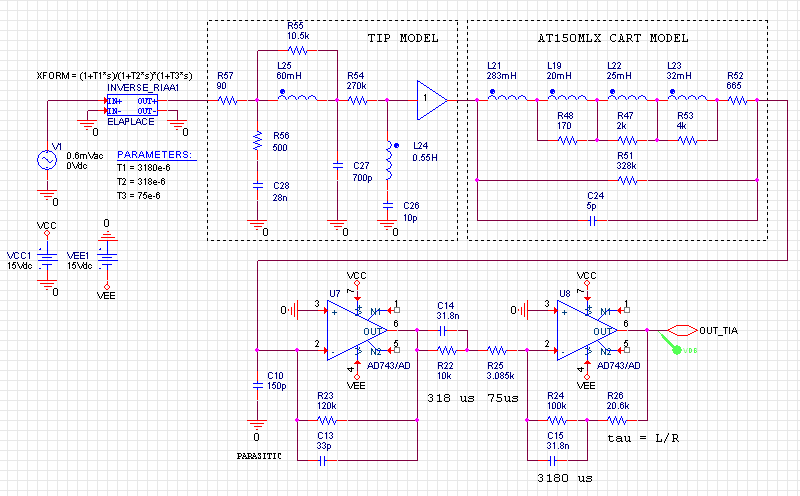Click the TIP MODEL title text
Image resolution: width=800 pixels, height=496 pixels.
[403, 38]
